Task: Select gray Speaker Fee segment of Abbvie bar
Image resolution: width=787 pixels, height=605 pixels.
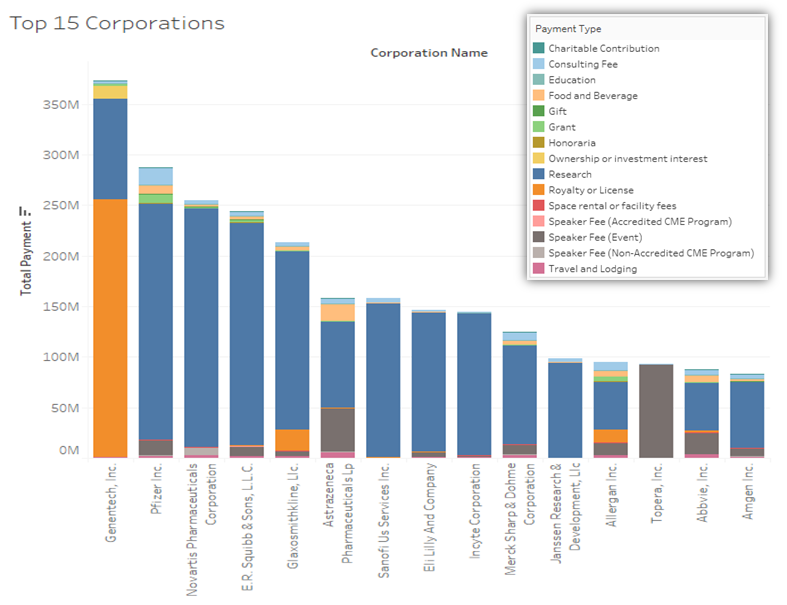Action: pyautogui.click(x=702, y=443)
